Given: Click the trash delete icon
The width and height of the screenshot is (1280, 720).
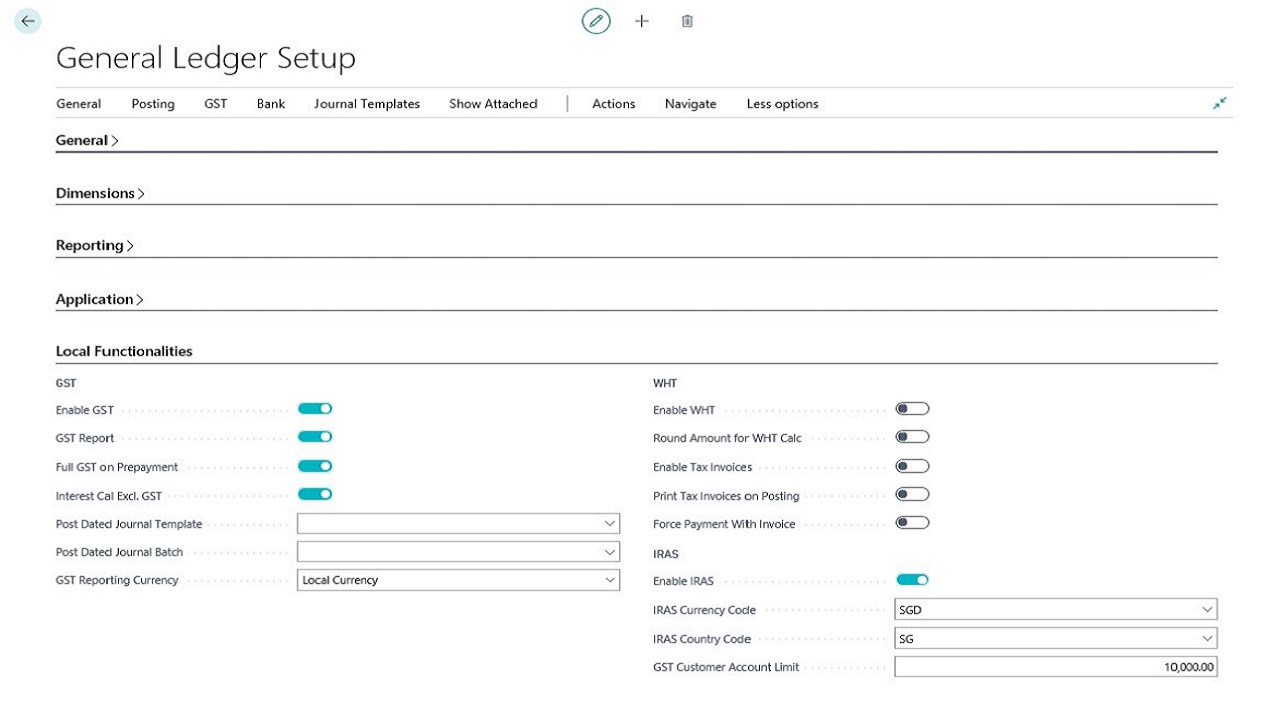Looking at the screenshot, I should pyautogui.click(x=687, y=21).
